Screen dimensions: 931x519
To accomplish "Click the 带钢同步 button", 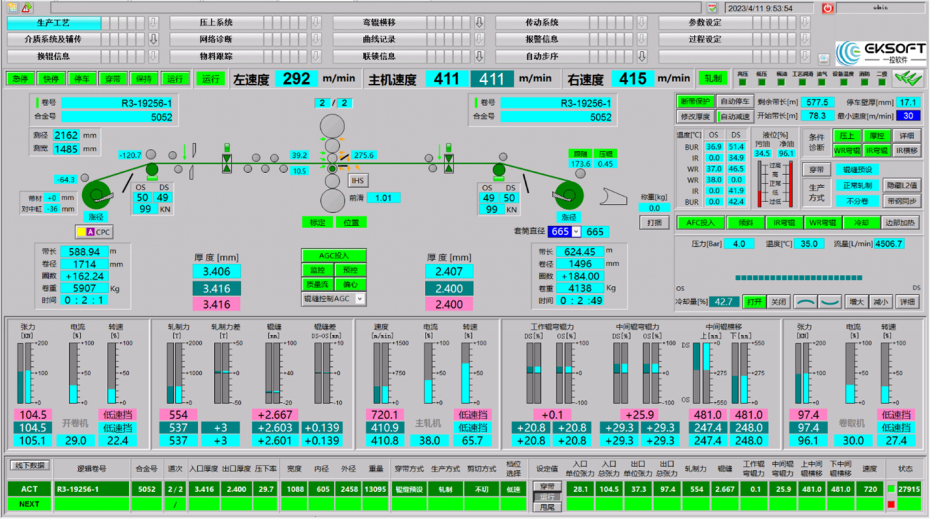I will pyautogui.click(x=902, y=201).
